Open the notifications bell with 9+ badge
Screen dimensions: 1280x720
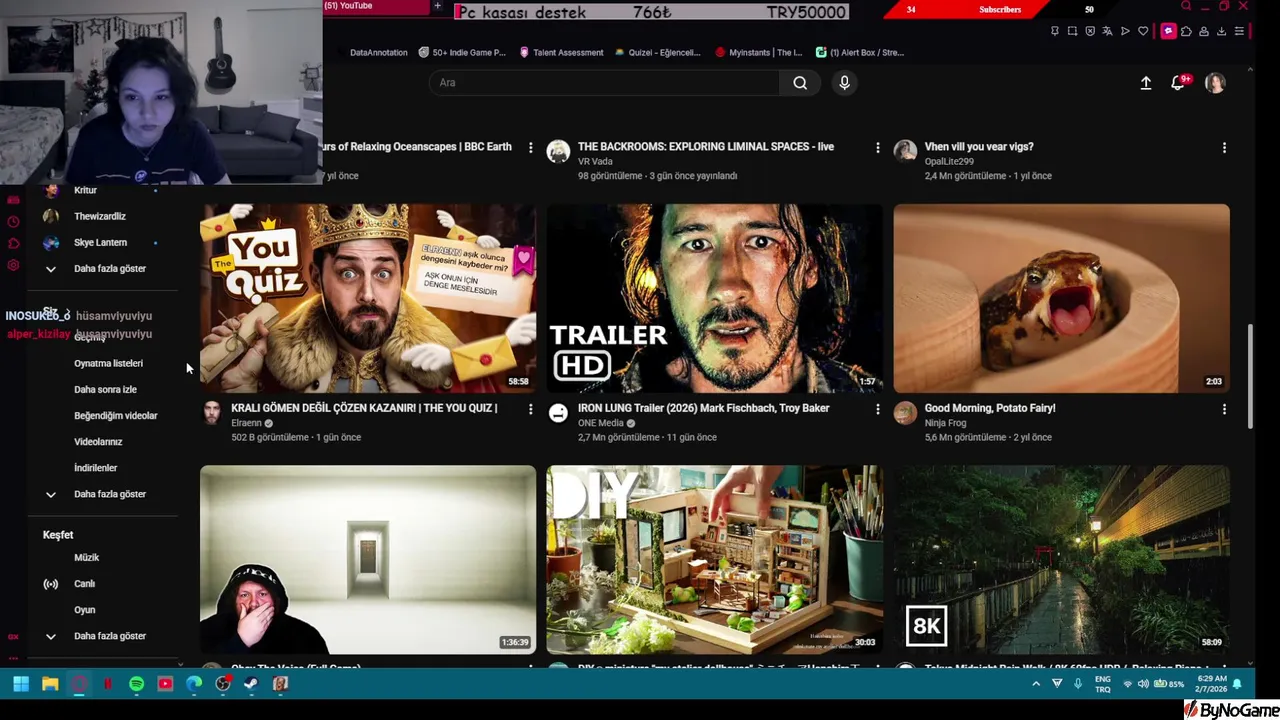pyautogui.click(x=1179, y=83)
